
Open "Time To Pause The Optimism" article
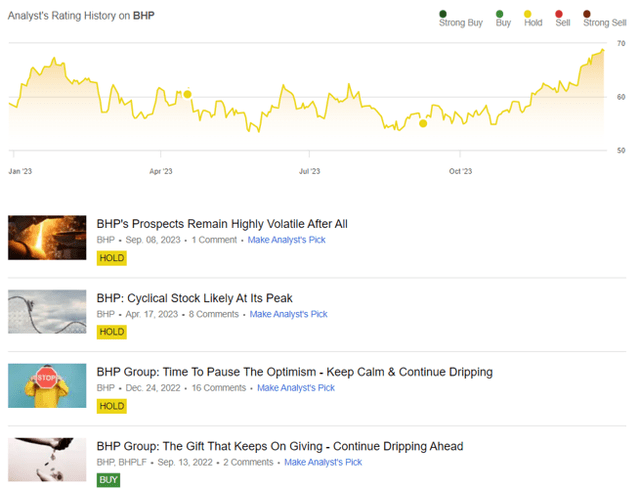coord(294,372)
